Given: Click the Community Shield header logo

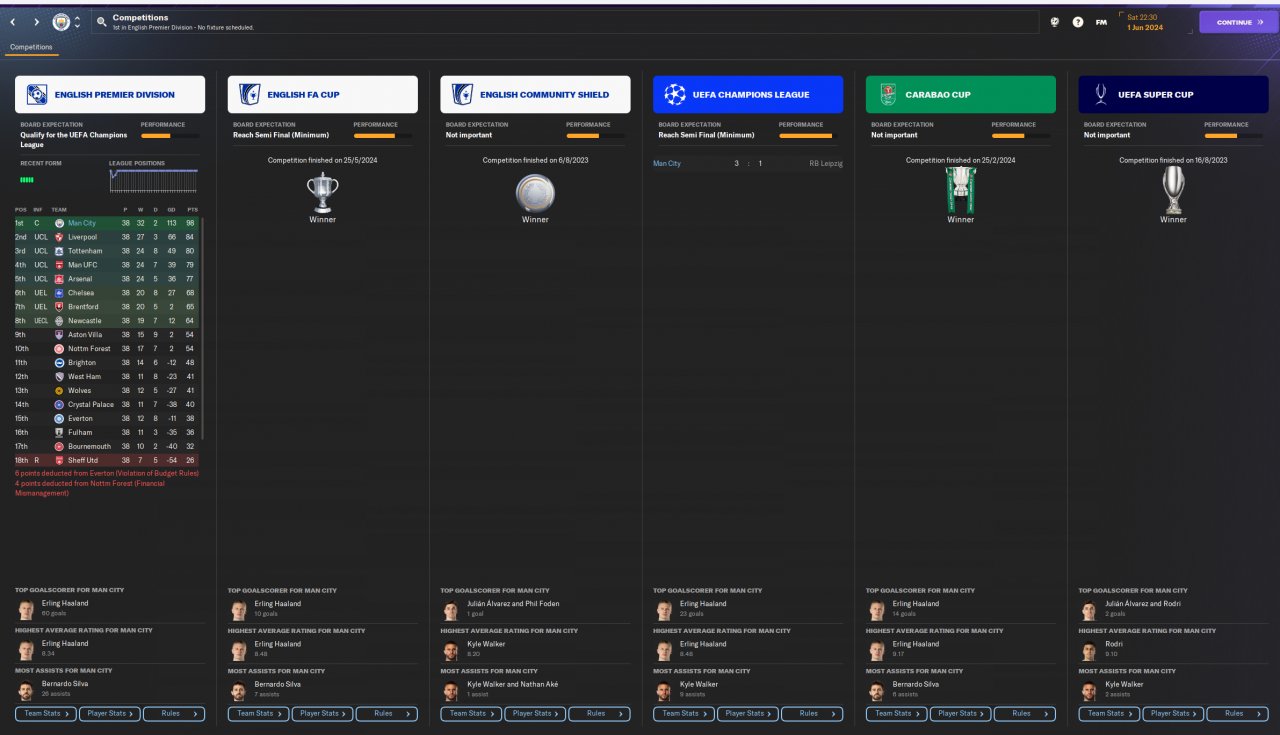Looking at the screenshot, I should coord(462,95).
